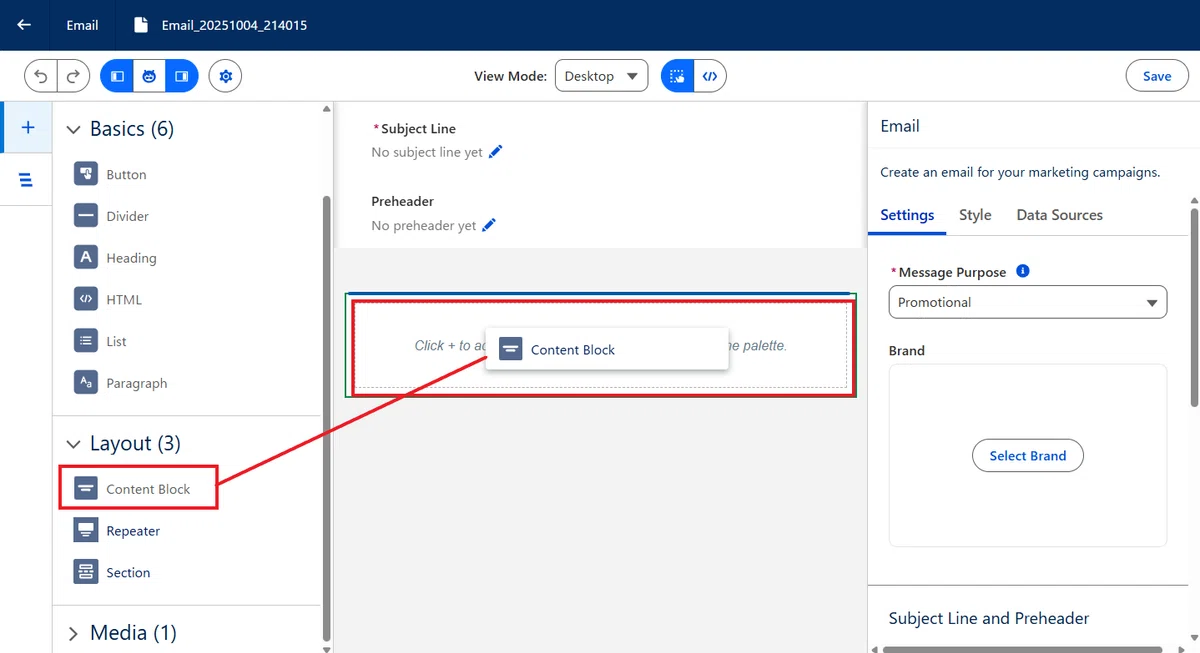Undo the last action
Image resolution: width=1200 pixels, height=653 pixels.
point(41,76)
